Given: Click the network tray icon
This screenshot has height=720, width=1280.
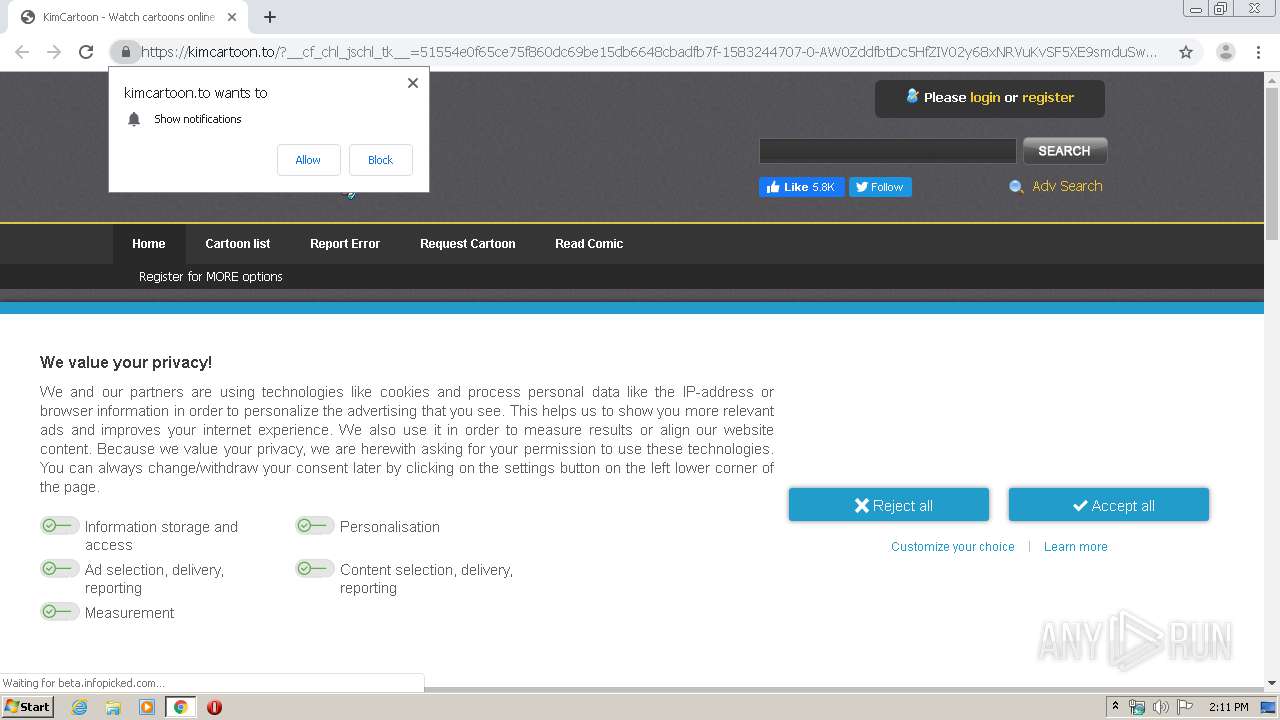Looking at the screenshot, I should click(x=1137, y=707).
